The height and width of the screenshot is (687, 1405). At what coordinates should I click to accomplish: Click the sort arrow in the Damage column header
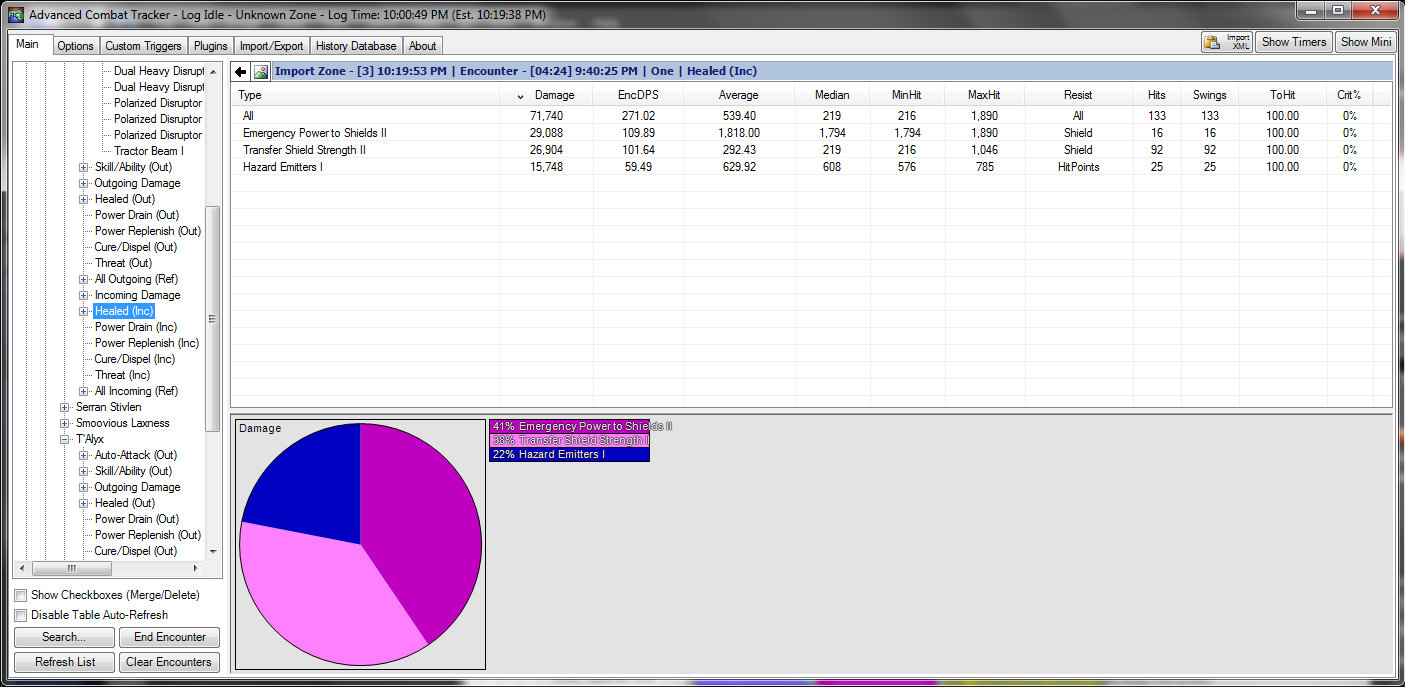click(520, 96)
